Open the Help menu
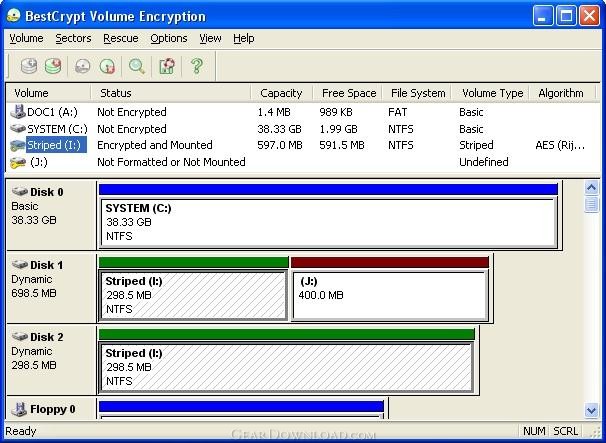The width and height of the screenshot is (606, 443). [x=244, y=38]
